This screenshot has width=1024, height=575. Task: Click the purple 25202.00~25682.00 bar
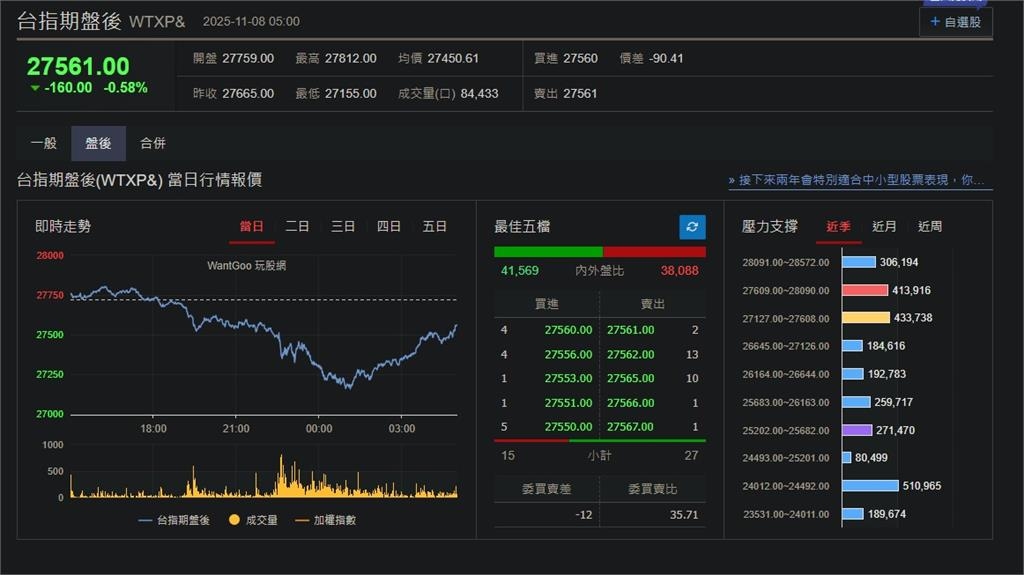pos(857,430)
